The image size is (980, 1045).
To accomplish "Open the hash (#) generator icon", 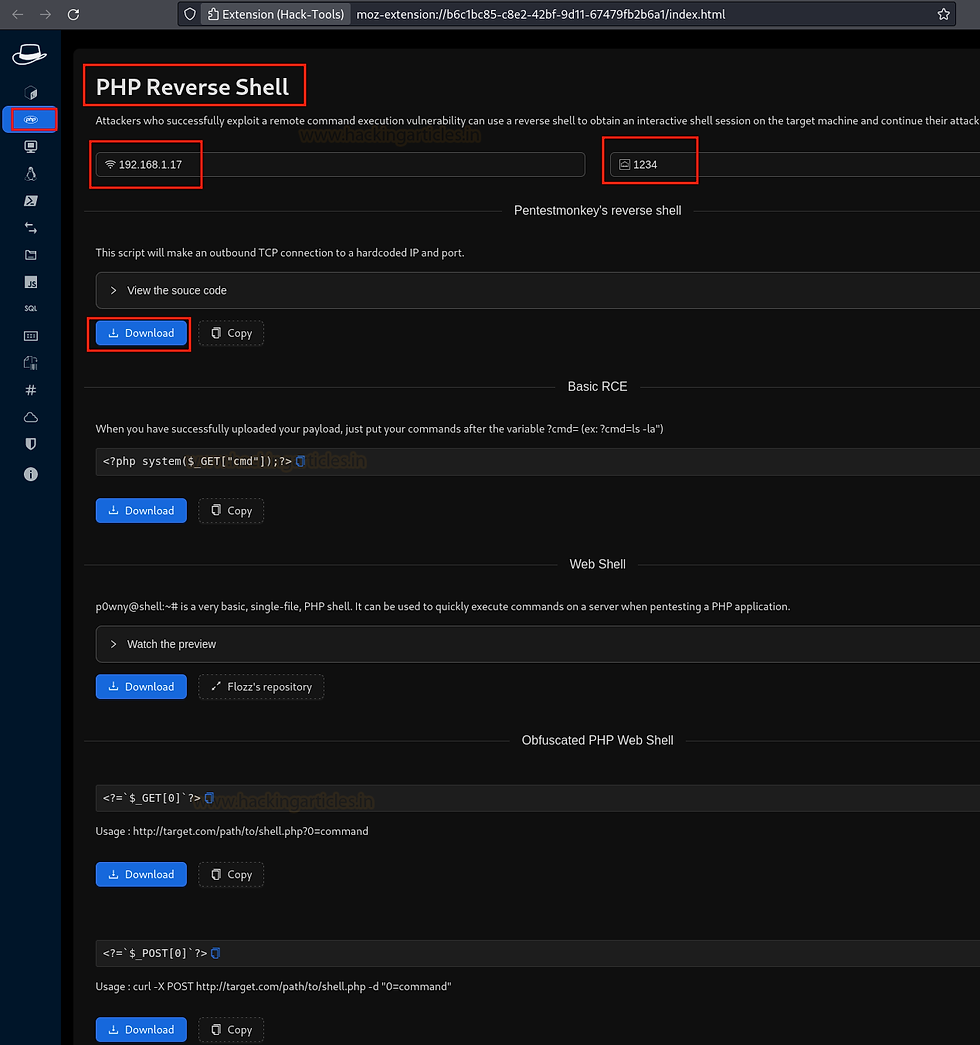I will (31, 390).
